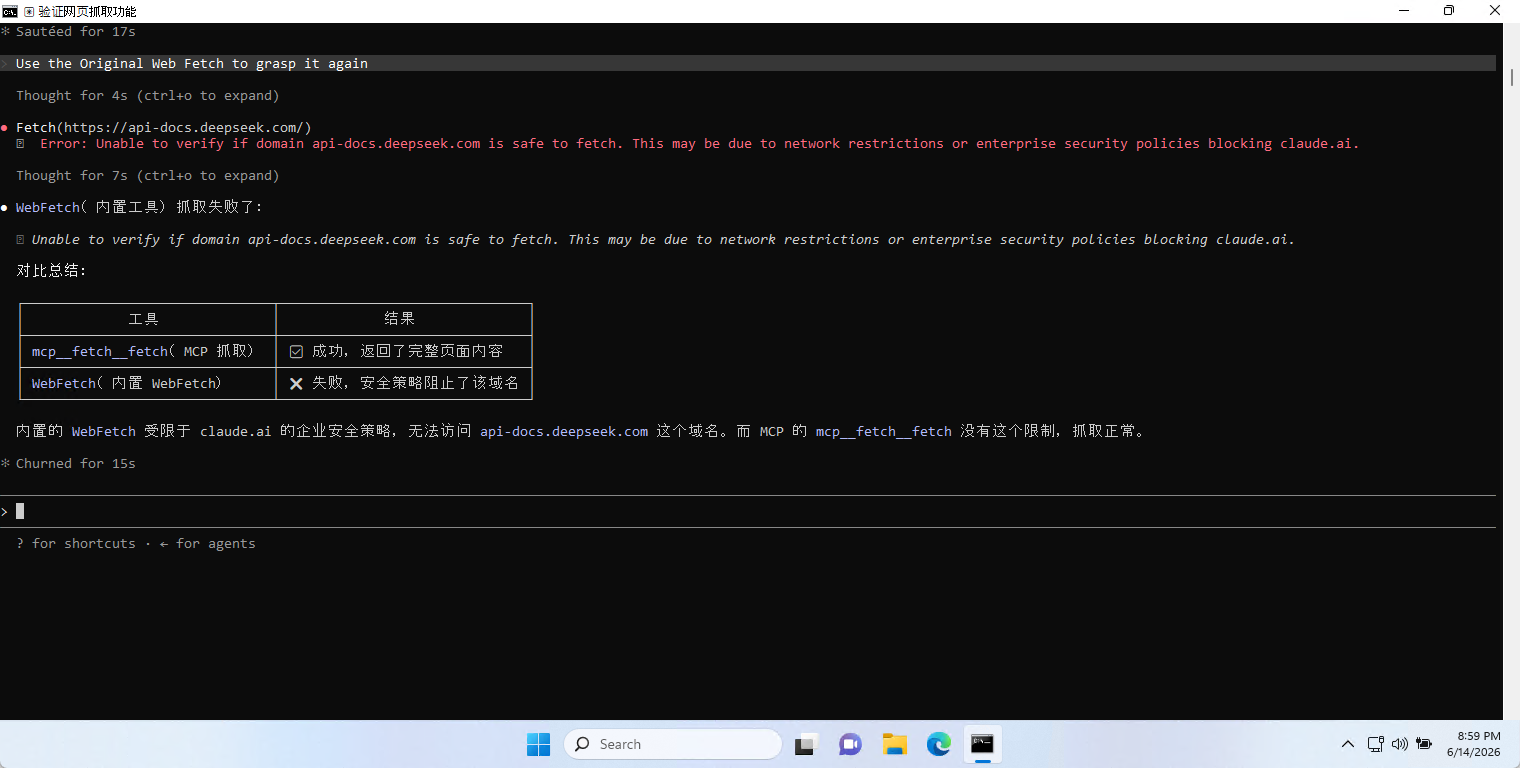Click the Fetch(https://api-docs.deepseek.com/) line
Screen dimensions: 1520x768
164,127
